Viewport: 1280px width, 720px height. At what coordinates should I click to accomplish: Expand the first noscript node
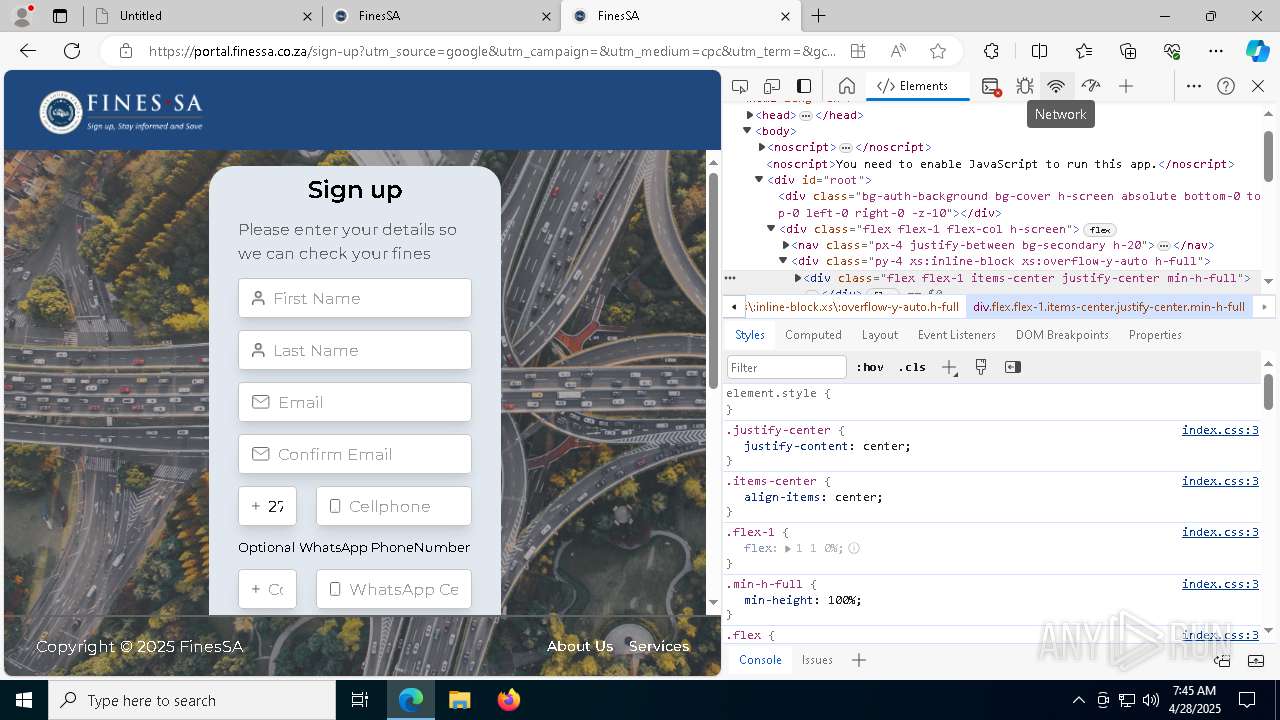click(761, 147)
